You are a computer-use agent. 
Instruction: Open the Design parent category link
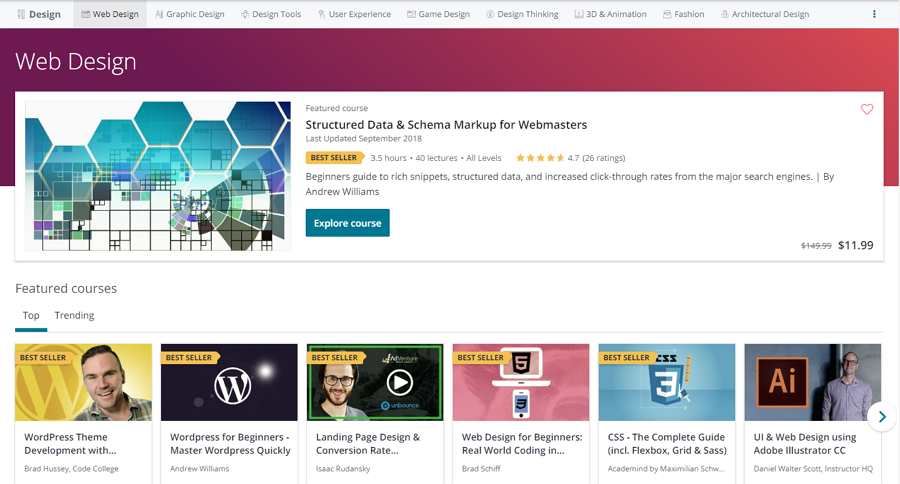coord(38,14)
